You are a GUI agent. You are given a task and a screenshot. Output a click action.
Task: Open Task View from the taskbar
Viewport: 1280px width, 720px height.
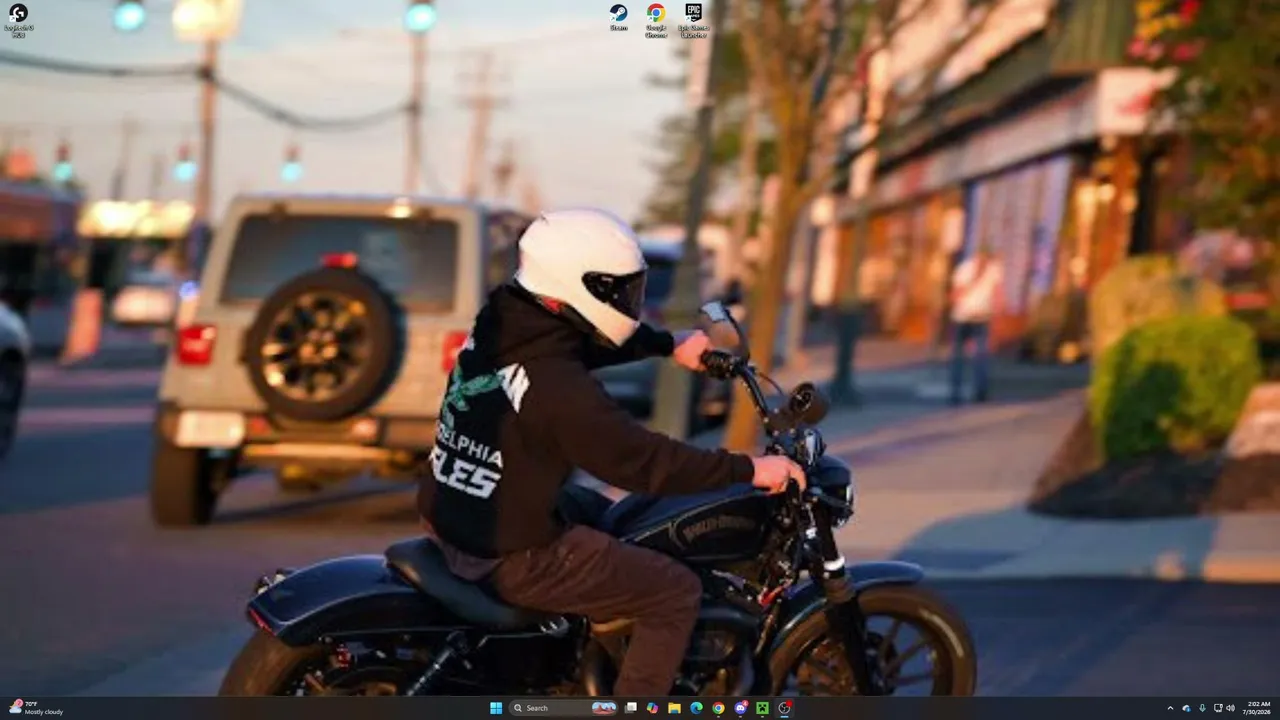[631, 708]
